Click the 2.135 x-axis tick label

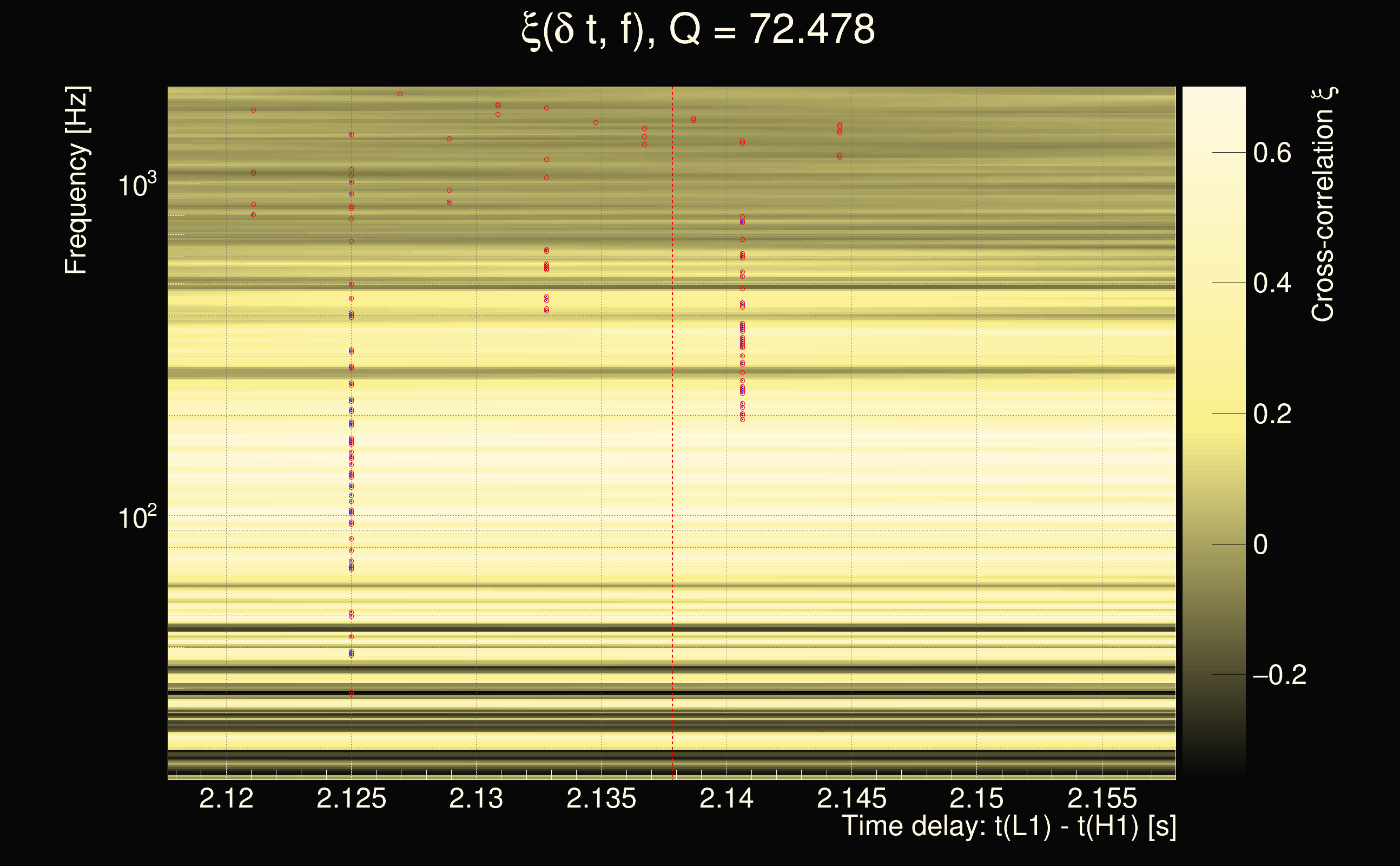click(601, 798)
